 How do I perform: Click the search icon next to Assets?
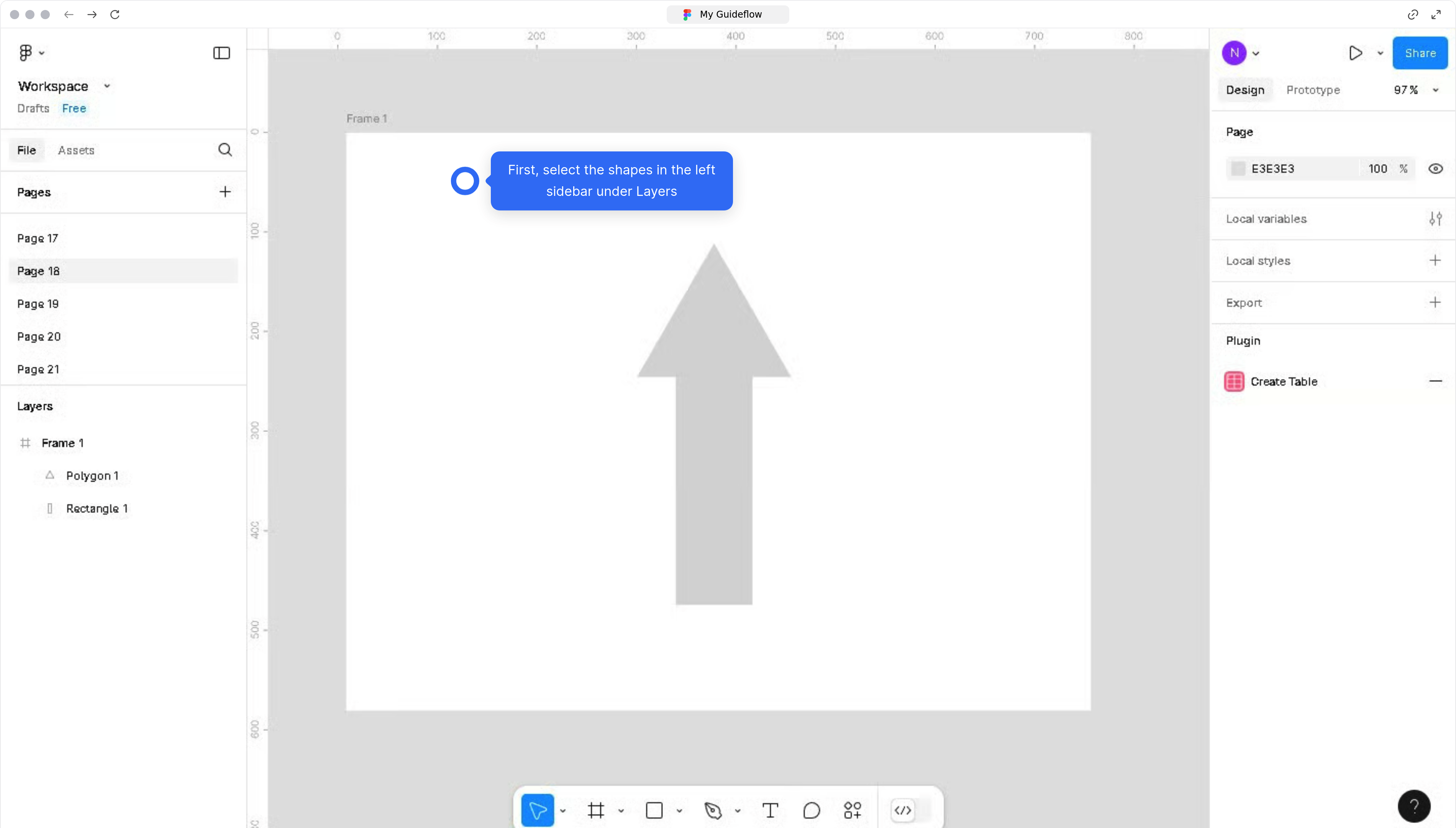tap(225, 149)
